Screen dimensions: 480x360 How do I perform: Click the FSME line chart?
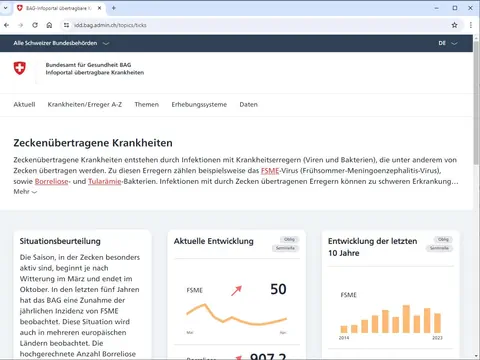[x=236, y=314]
